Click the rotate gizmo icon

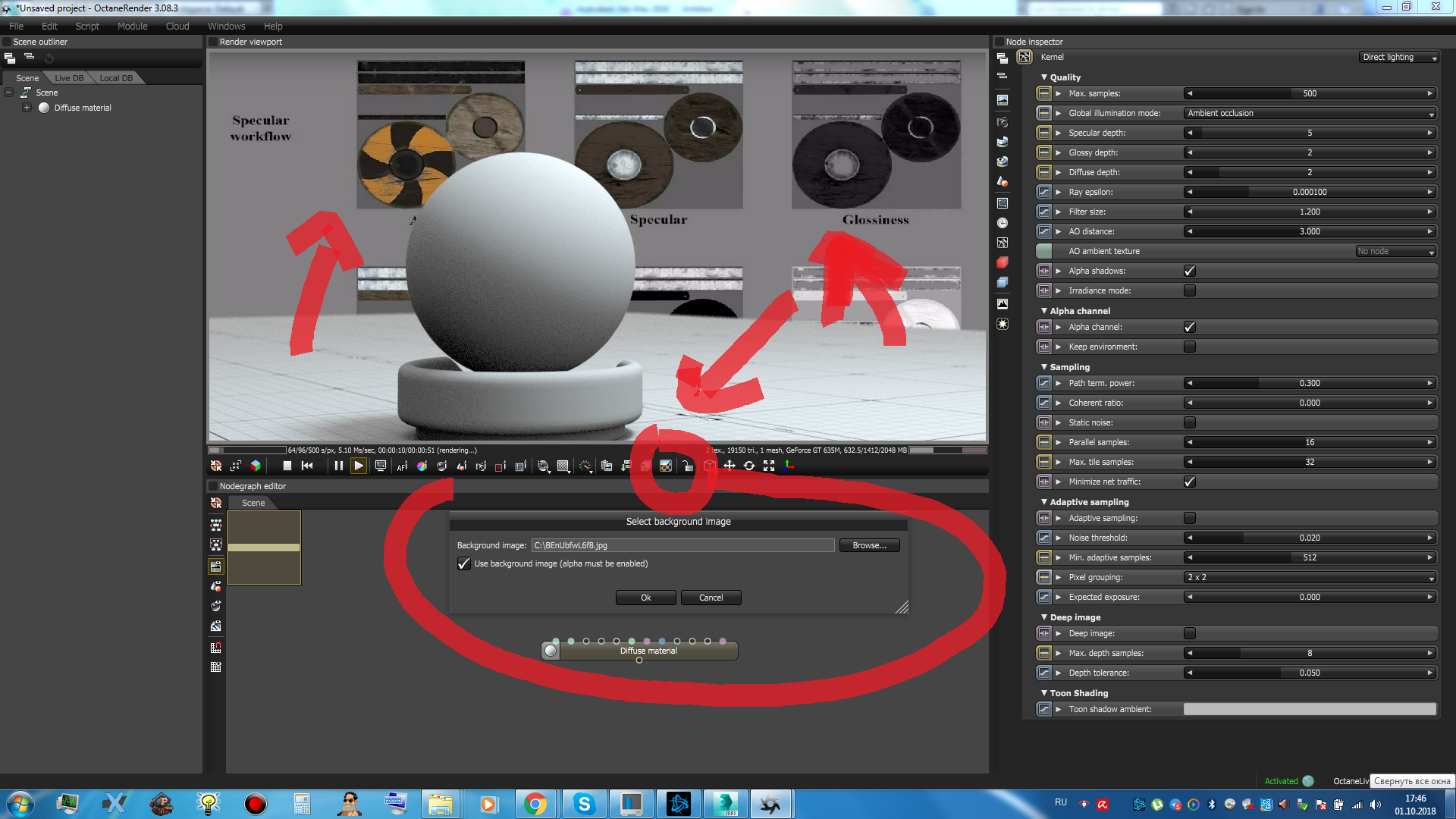click(749, 466)
